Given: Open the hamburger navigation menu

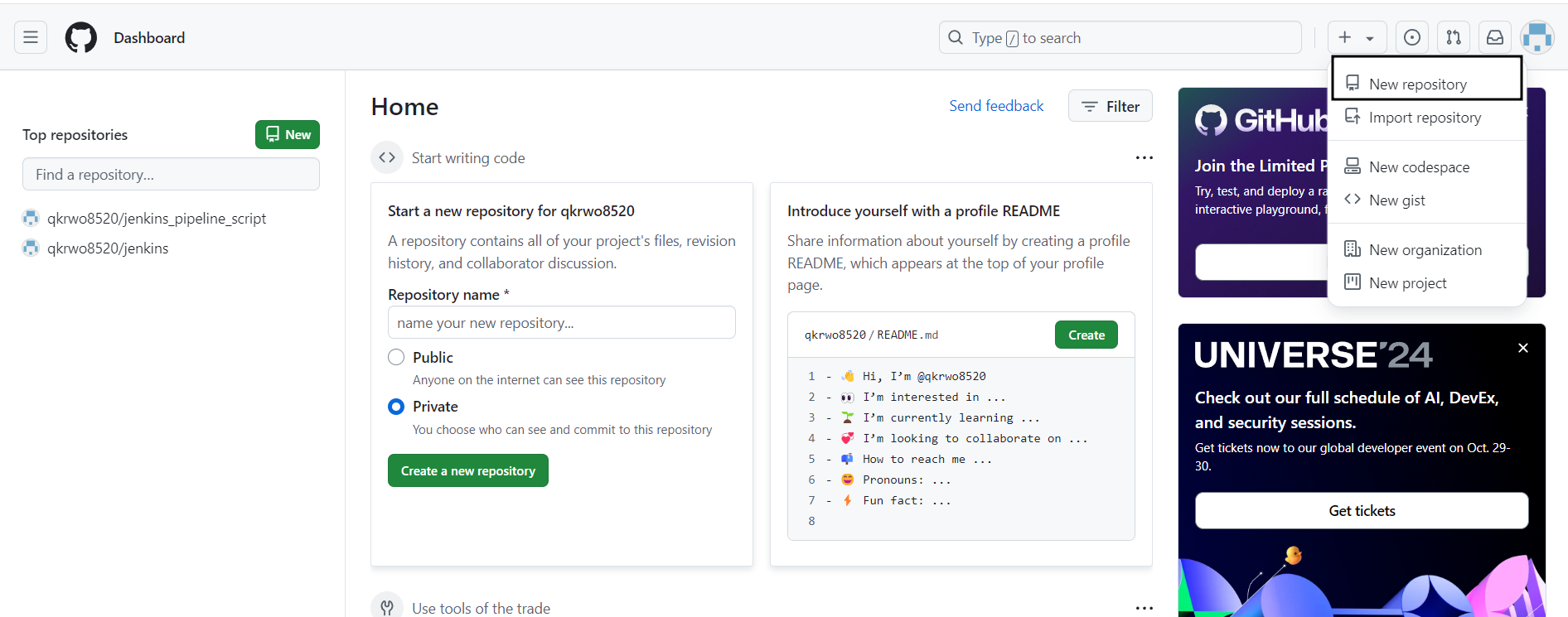Looking at the screenshot, I should (31, 37).
